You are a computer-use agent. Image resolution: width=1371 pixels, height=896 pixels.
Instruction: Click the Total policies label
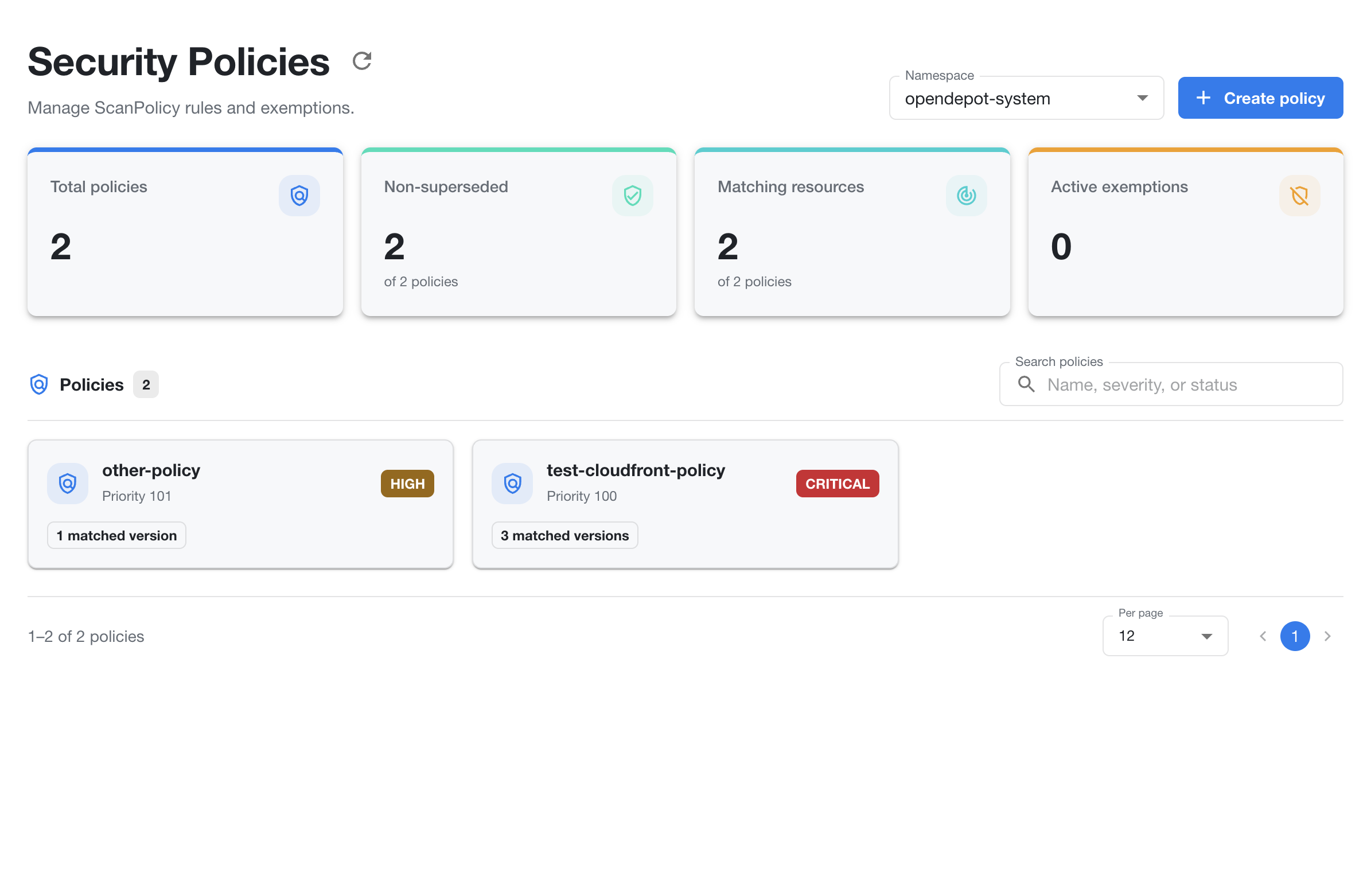(x=99, y=186)
